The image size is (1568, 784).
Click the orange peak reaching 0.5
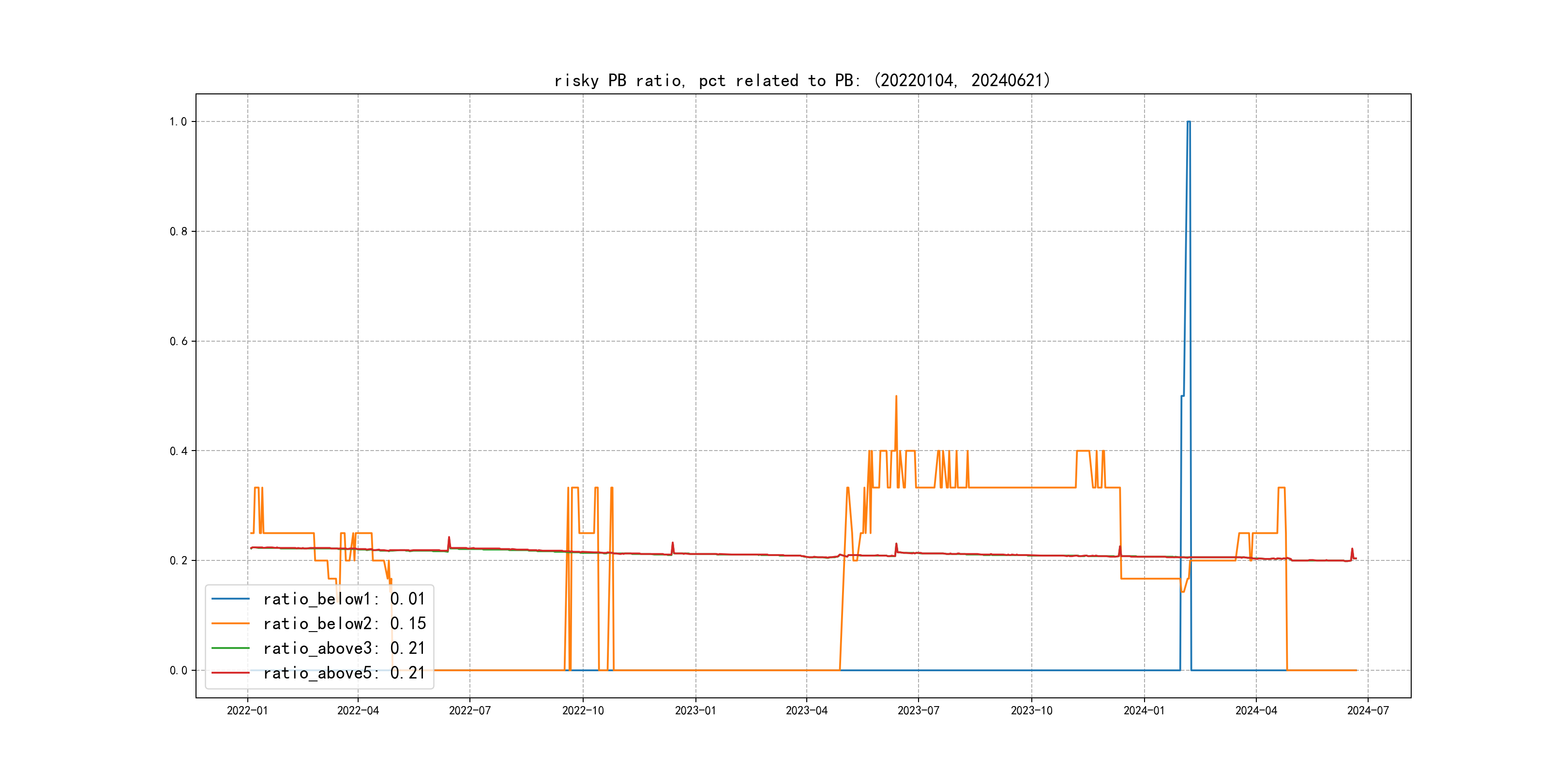click(896, 397)
